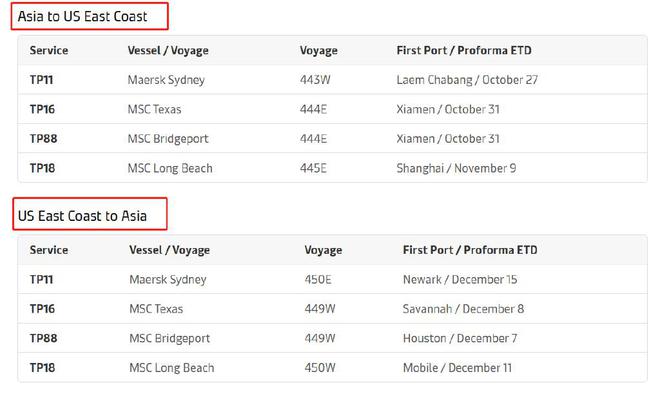Click Savannah / December 8 entry
Viewport: 660px width, 394px height.
coord(463,309)
